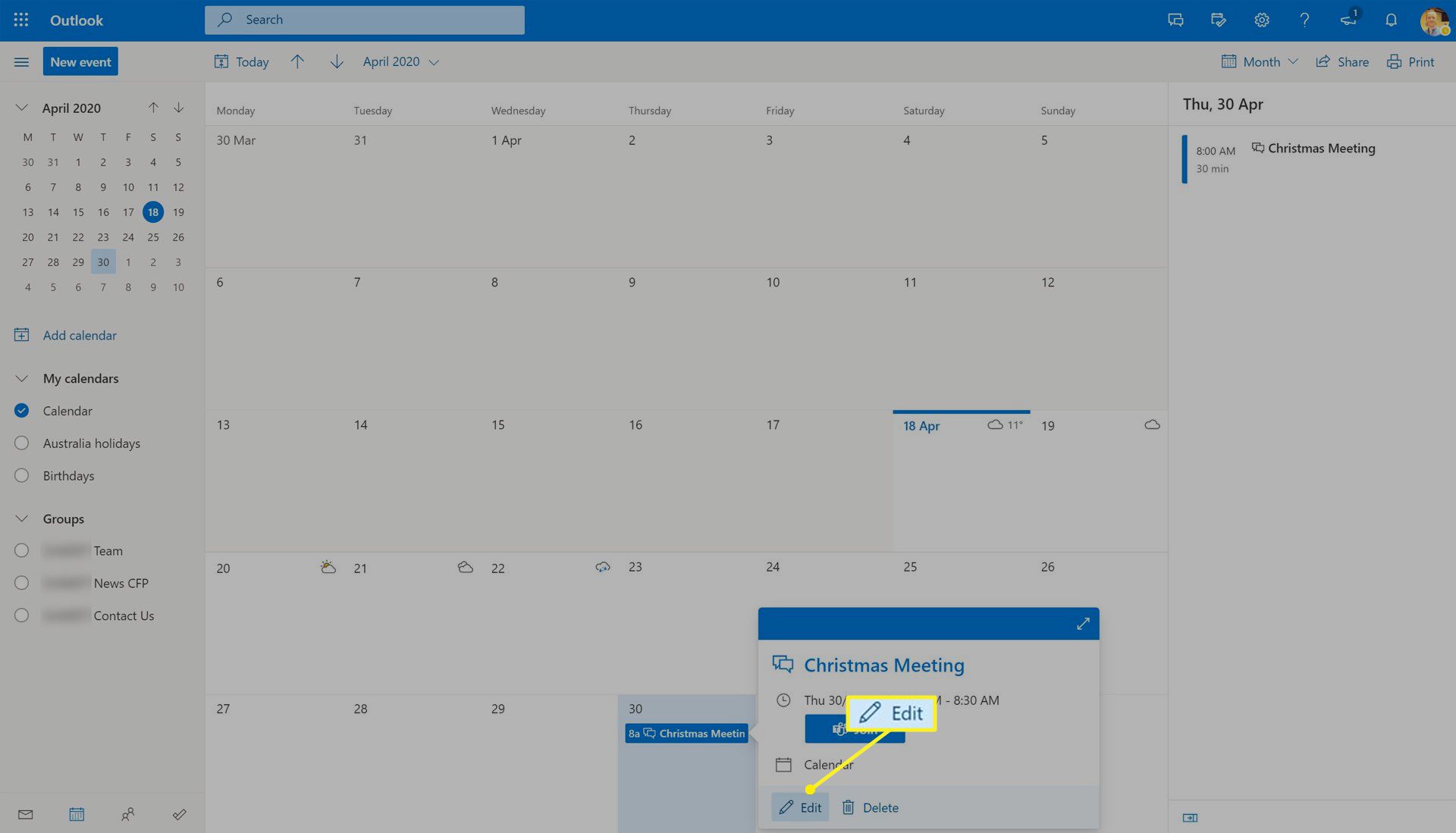Click the New Event button
Screen dimensions: 1456x833
(x=80, y=62)
